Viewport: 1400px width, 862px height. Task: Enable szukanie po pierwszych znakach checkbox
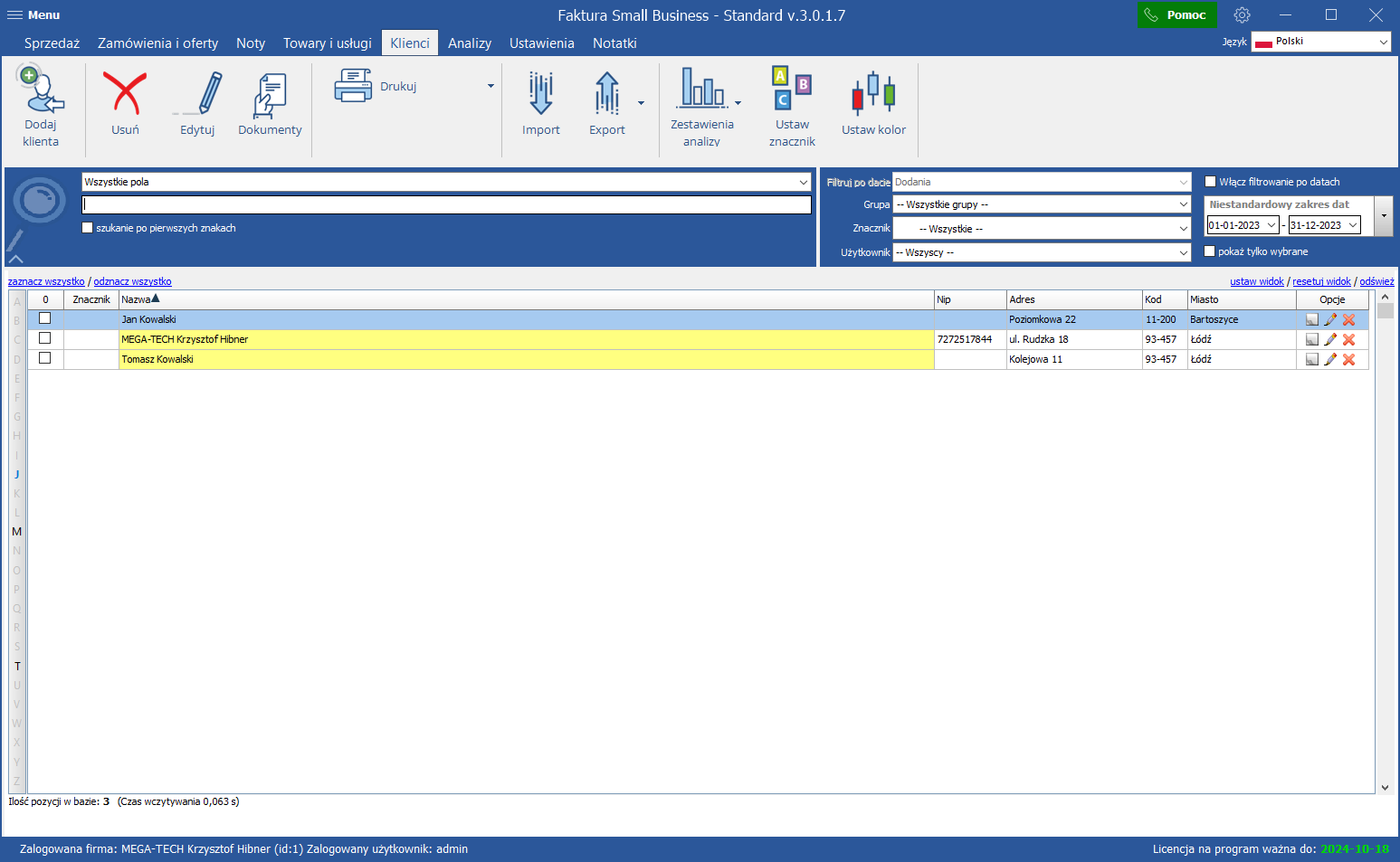click(x=88, y=228)
